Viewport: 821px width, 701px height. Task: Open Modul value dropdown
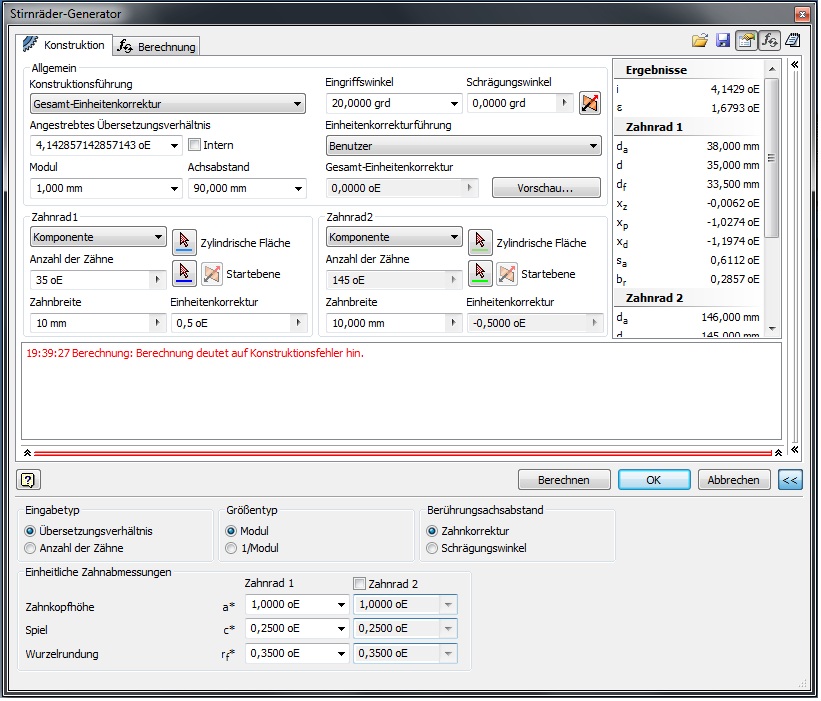point(175,189)
